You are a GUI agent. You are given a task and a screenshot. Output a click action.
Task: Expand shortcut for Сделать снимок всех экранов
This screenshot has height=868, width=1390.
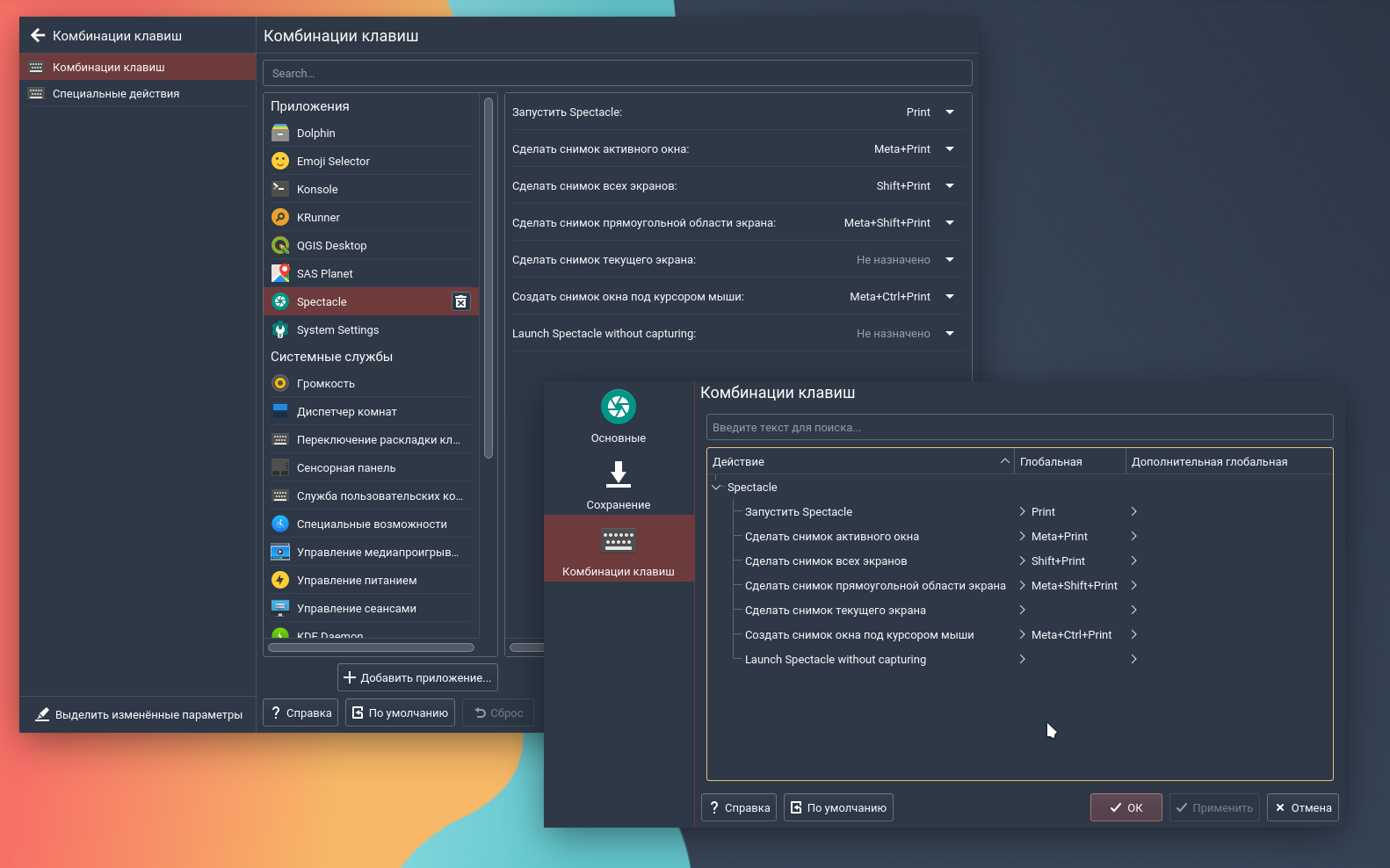coord(950,185)
